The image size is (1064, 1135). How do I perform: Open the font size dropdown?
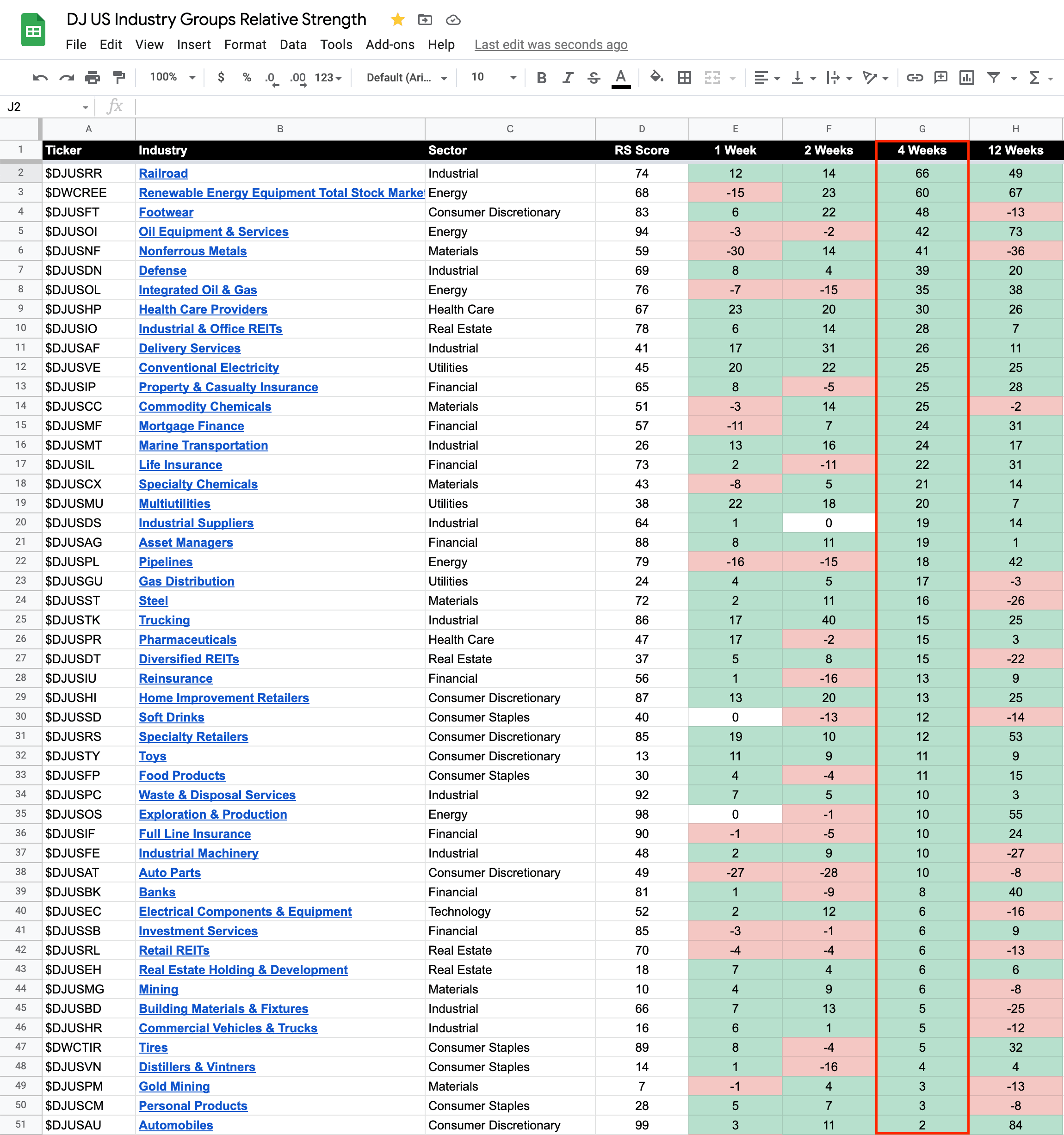pos(494,77)
